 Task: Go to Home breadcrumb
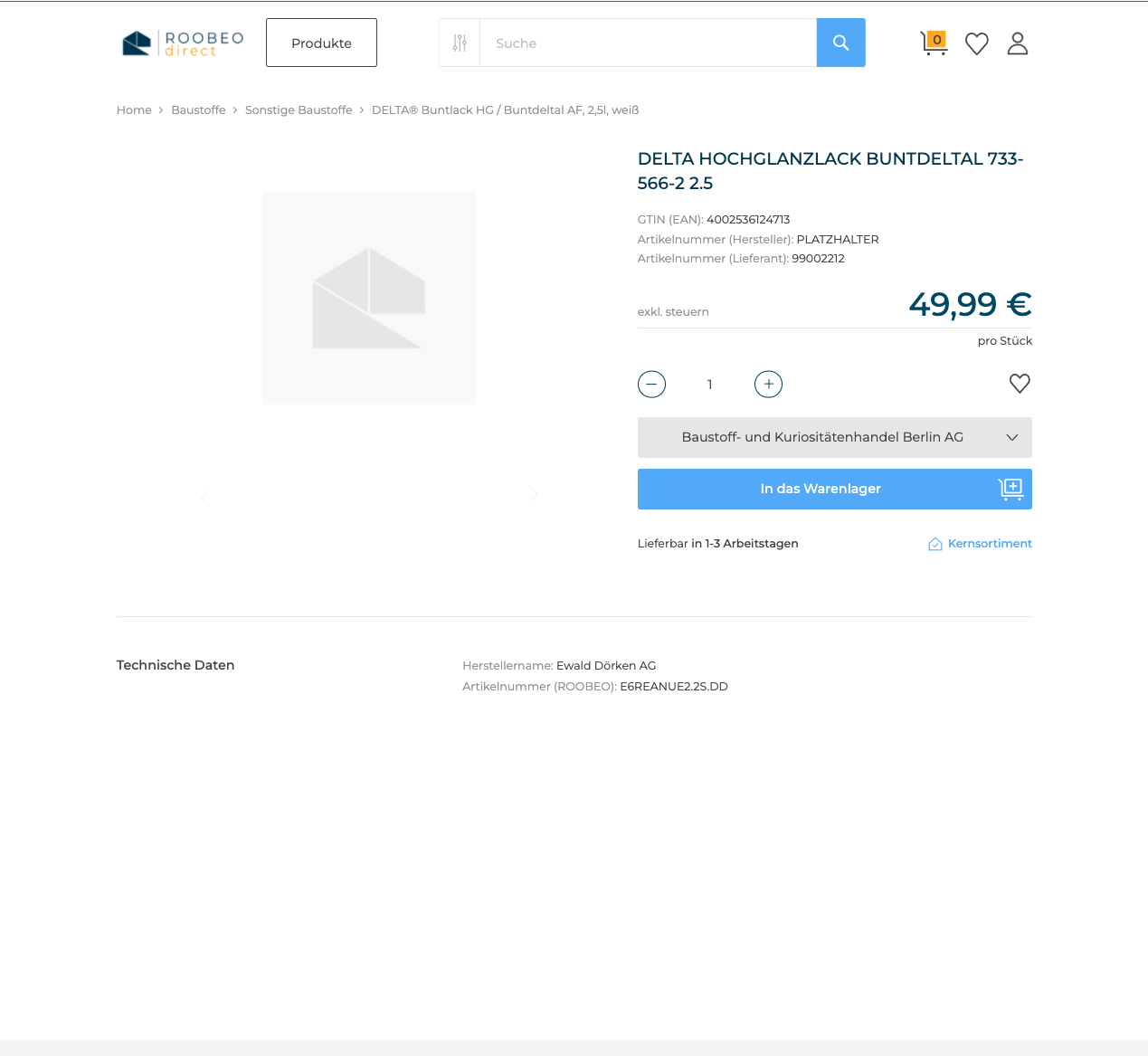pyautogui.click(x=134, y=109)
